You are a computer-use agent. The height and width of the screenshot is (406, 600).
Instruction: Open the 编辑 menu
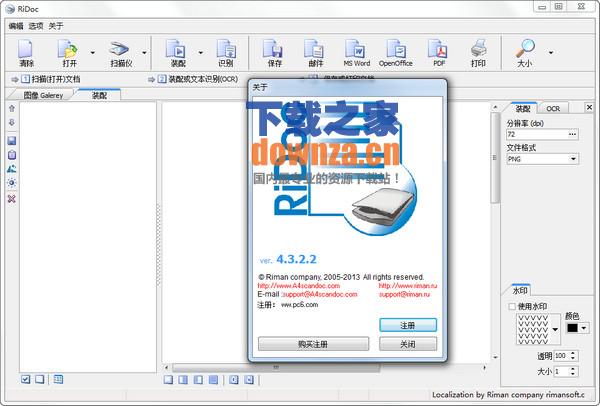[x=16, y=26]
